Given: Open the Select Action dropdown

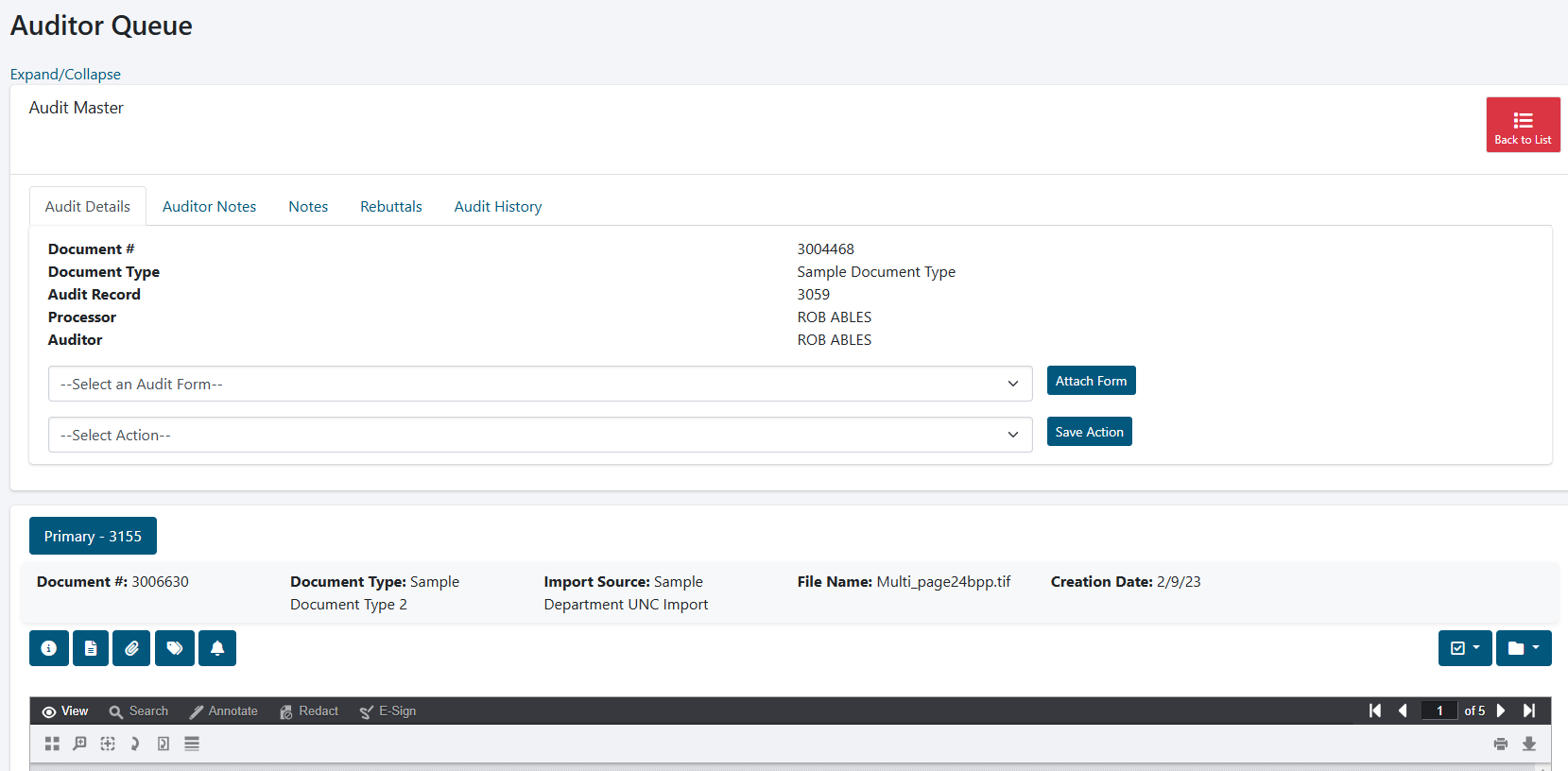Looking at the screenshot, I should tap(540, 435).
